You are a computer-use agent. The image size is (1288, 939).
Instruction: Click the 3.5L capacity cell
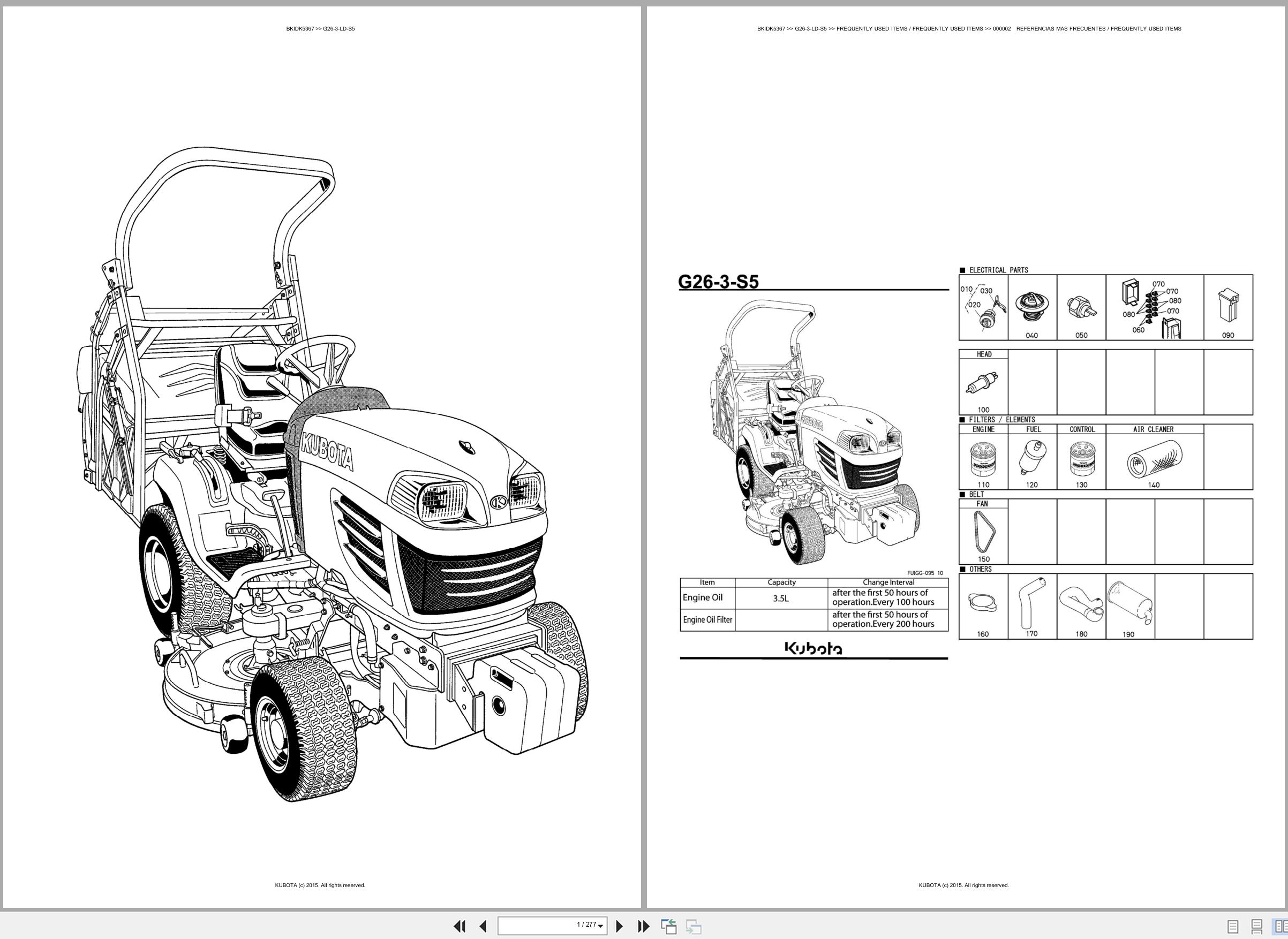pos(781,599)
